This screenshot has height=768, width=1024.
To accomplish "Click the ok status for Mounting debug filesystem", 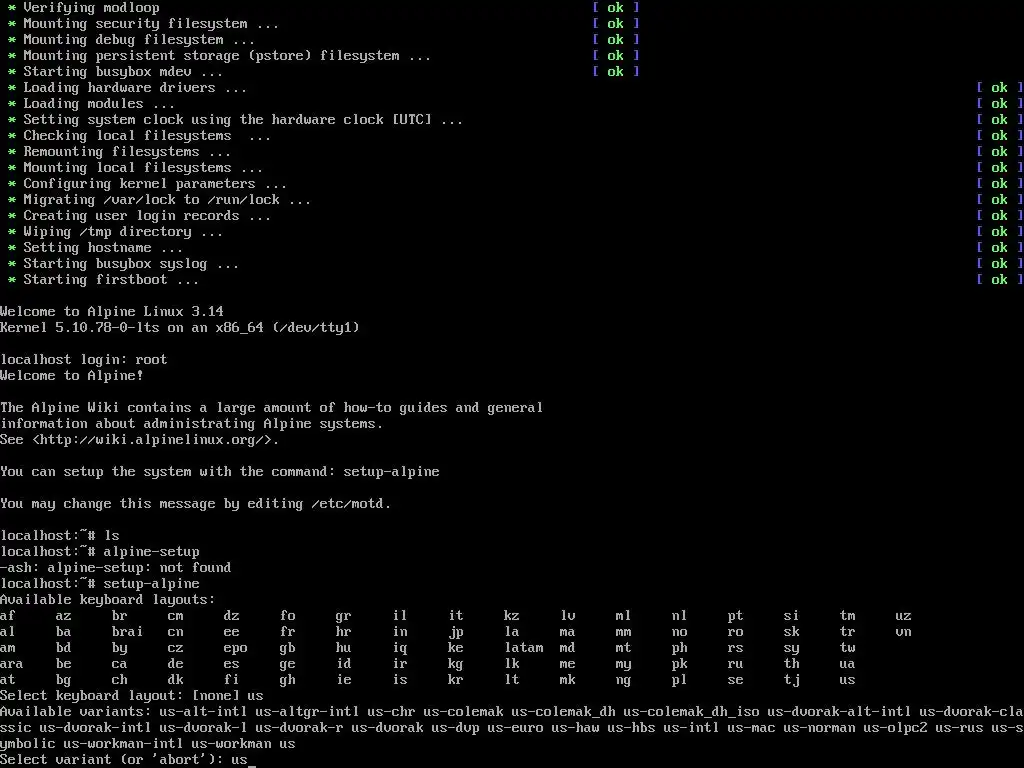I will click(x=615, y=40).
